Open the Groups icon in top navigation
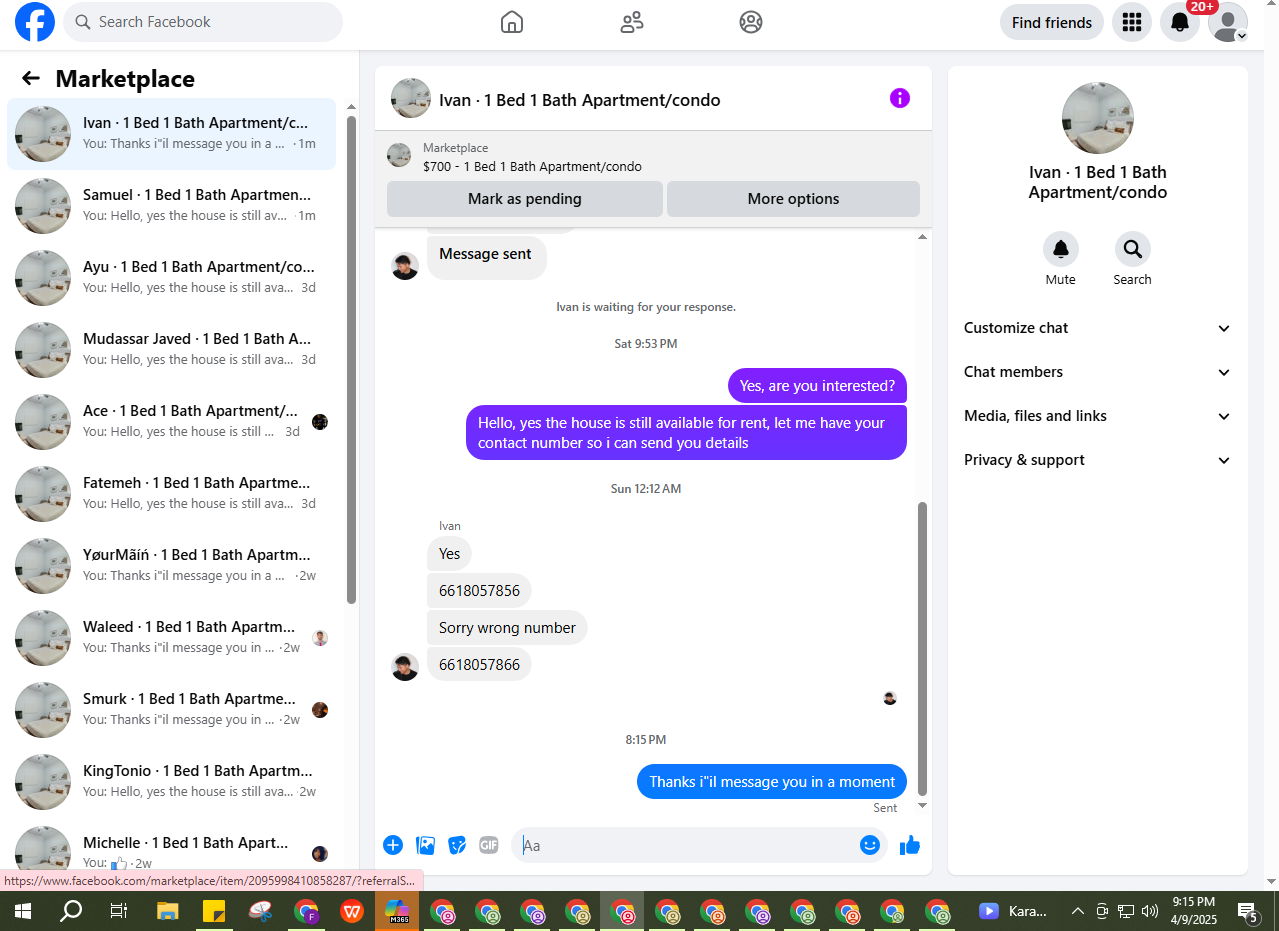Image resolution: width=1279 pixels, height=931 pixels. (x=751, y=22)
